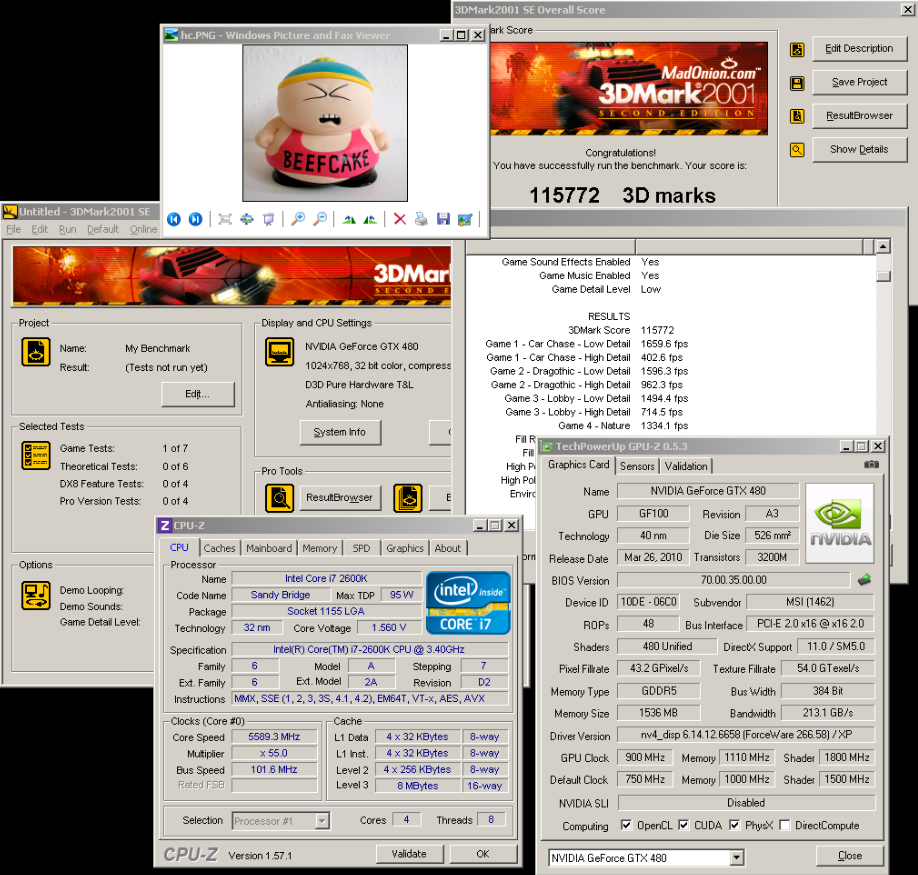This screenshot has width=918, height=875.
Task: Click System Info button
Action: click(340, 433)
